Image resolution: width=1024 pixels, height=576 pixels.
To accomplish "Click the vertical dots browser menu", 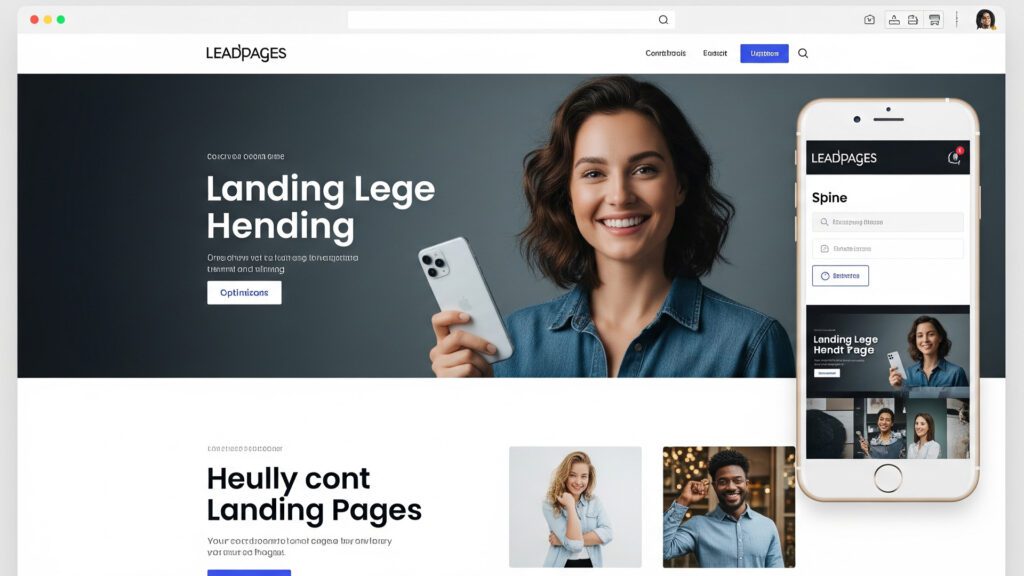I will pyautogui.click(x=957, y=20).
